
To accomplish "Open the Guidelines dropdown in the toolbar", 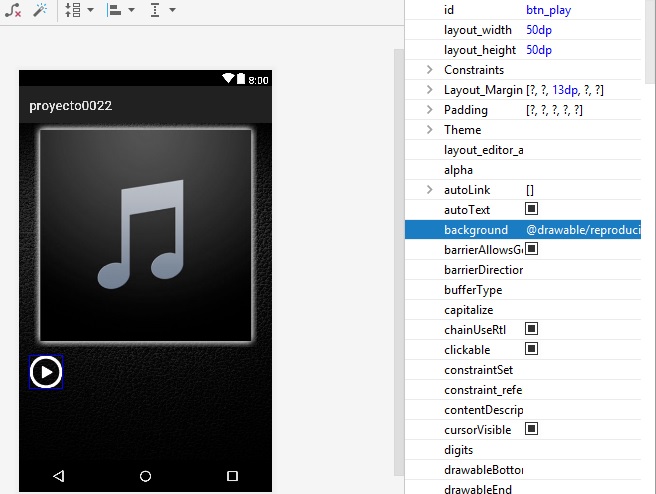I will click(161, 9).
